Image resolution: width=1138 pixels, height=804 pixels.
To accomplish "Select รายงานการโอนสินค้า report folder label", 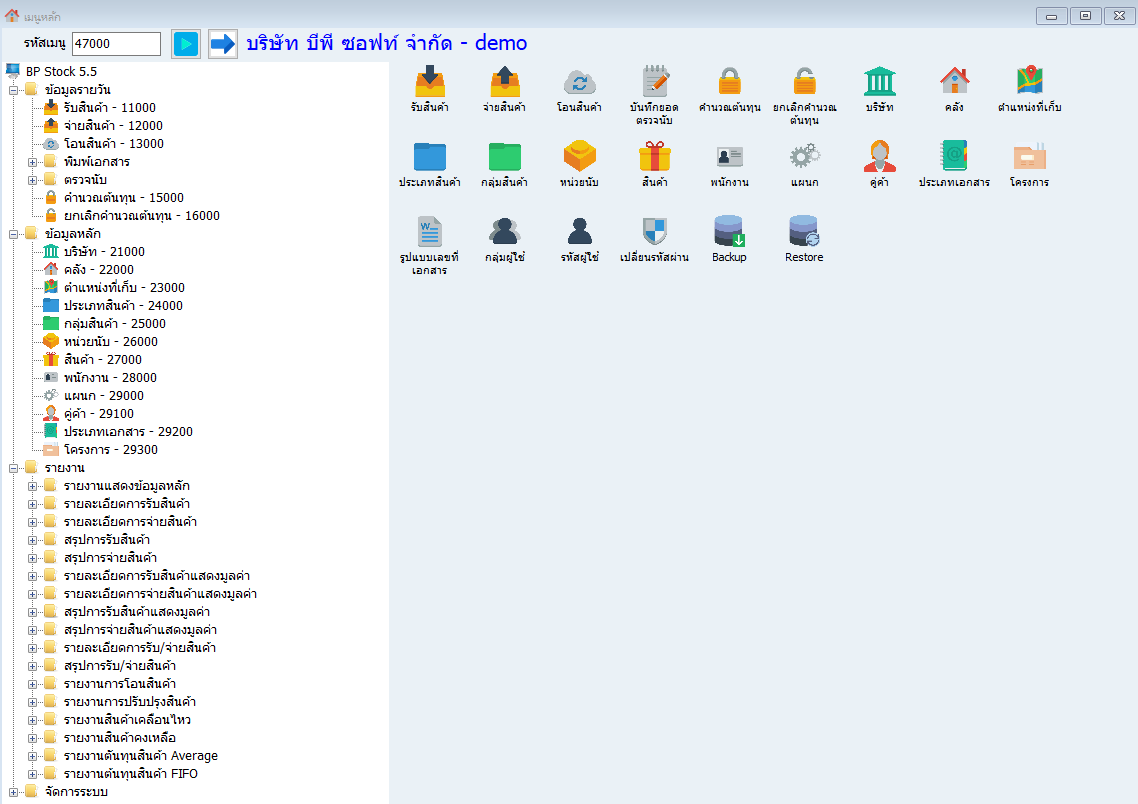I will point(120,684).
